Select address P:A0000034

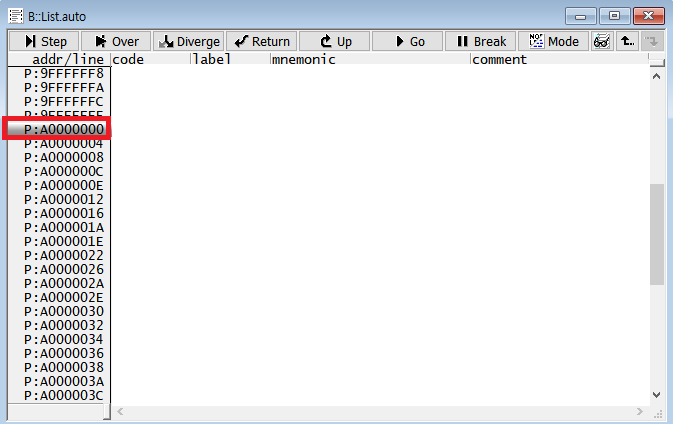(x=64, y=339)
